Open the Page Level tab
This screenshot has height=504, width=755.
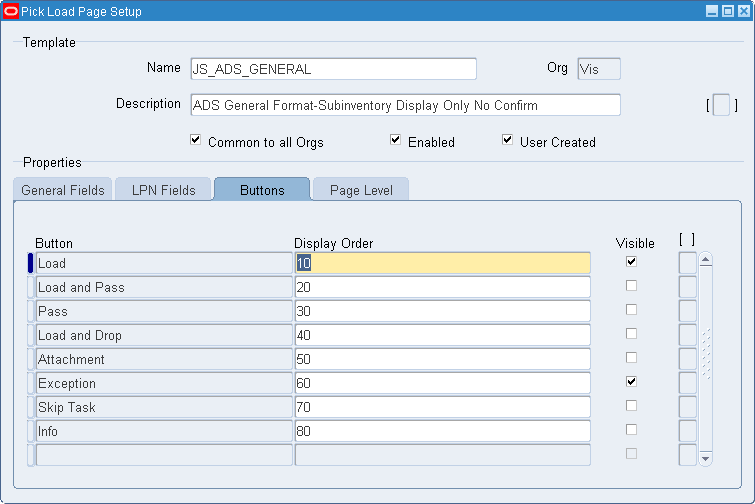click(361, 190)
